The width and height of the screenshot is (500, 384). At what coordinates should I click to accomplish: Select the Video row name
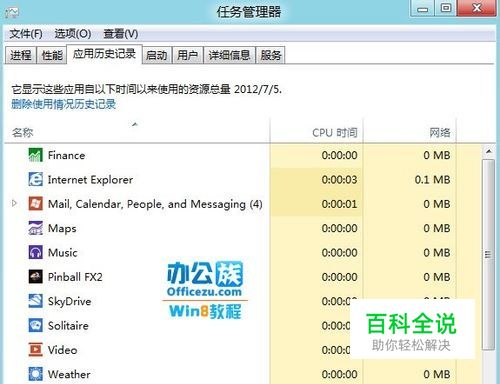pos(62,350)
